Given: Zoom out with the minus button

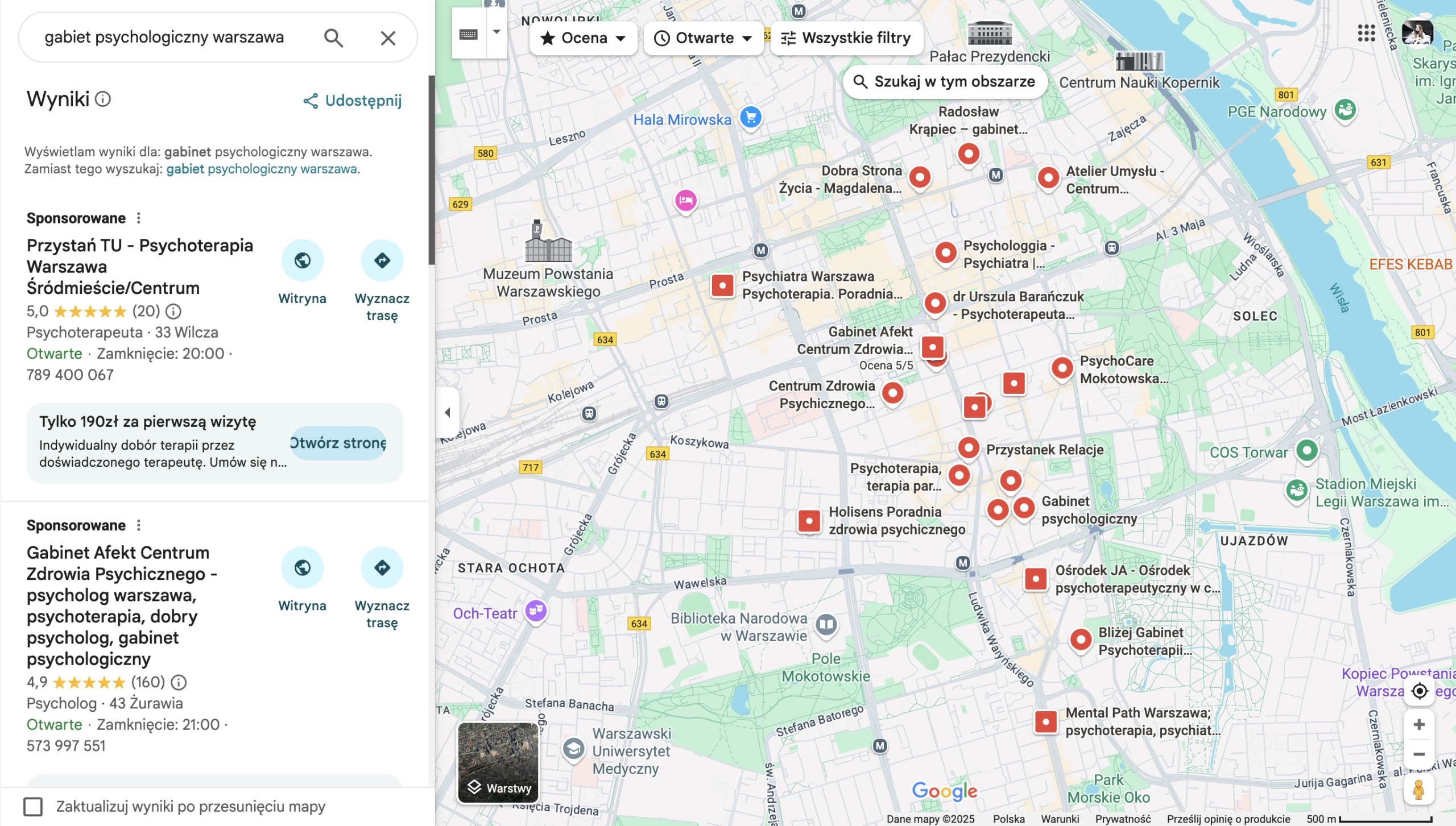Looking at the screenshot, I should click(x=1419, y=754).
